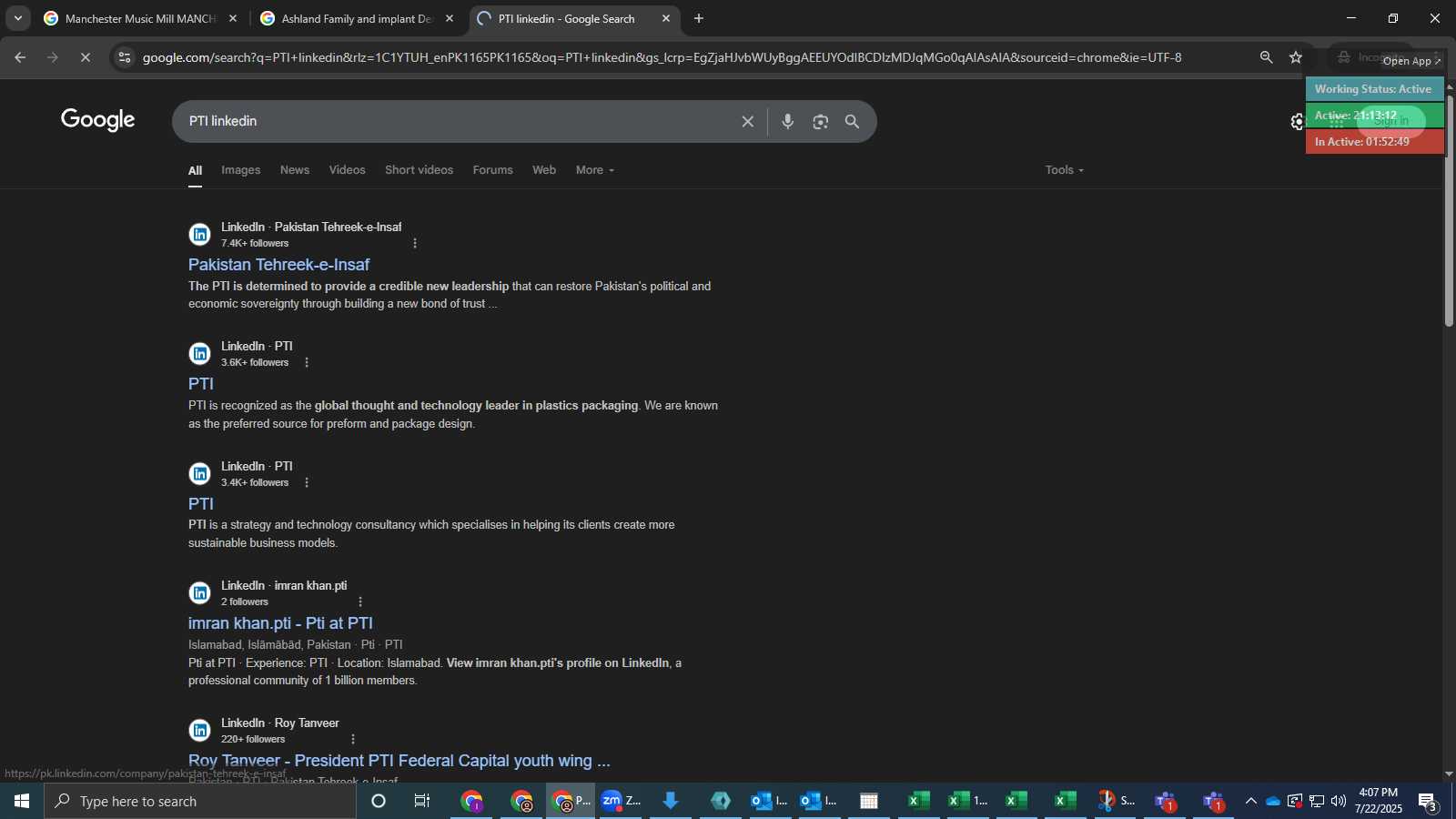
Task: Open the Windows notification center
Action: pyautogui.click(x=1428, y=802)
